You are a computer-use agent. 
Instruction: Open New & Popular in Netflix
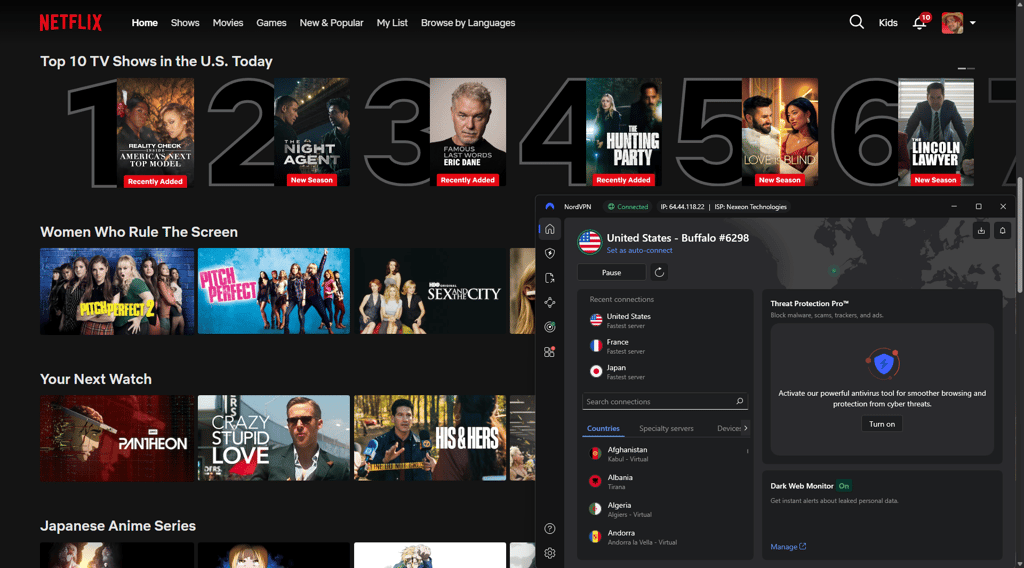(331, 23)
